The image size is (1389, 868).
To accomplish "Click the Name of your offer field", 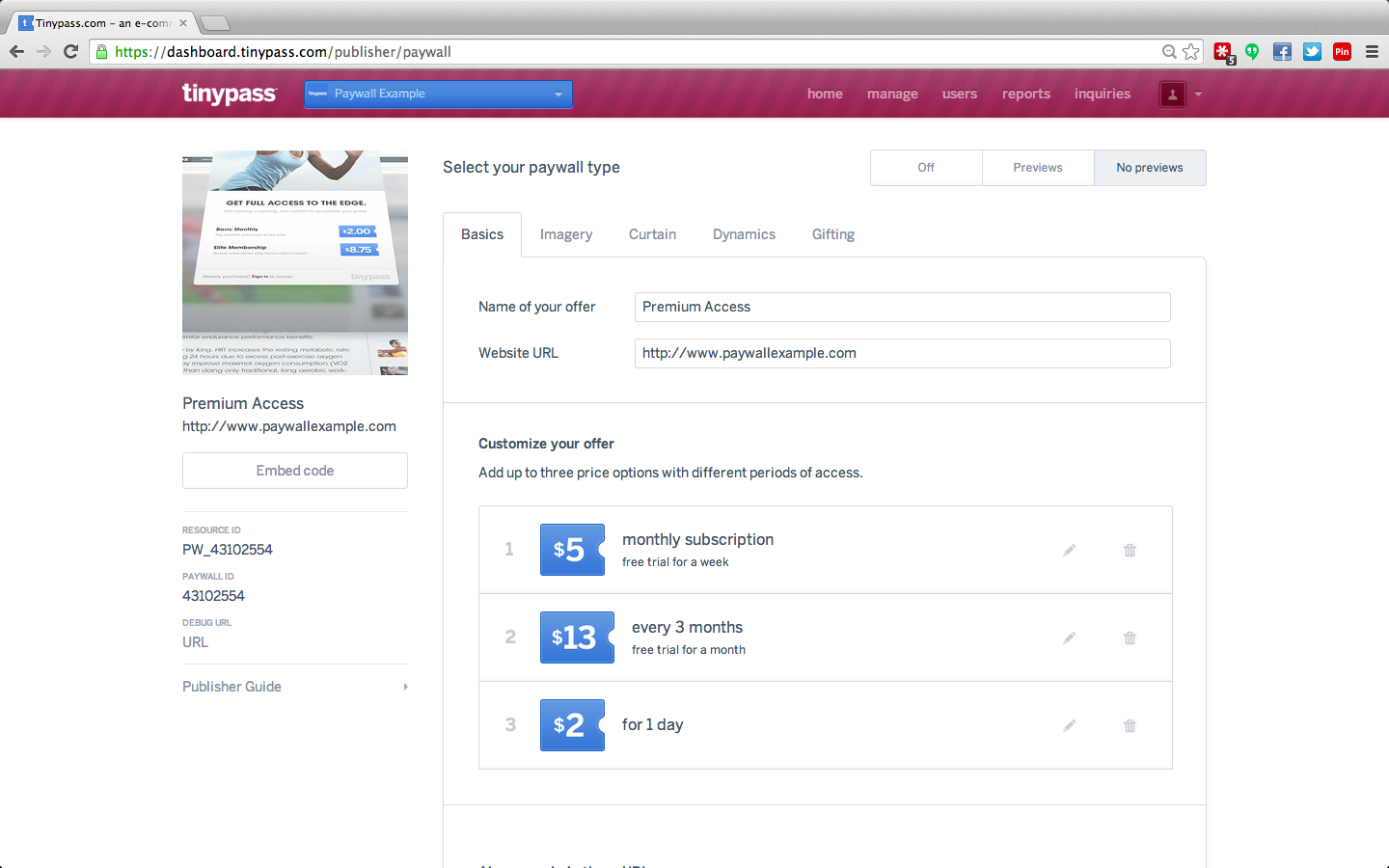I will point(902,307).
